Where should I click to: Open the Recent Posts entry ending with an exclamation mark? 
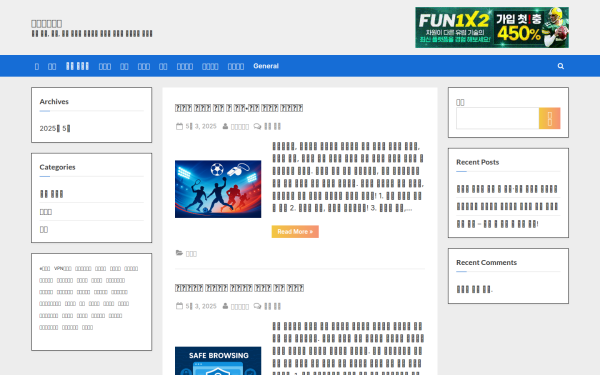click(x=497, y=224)
